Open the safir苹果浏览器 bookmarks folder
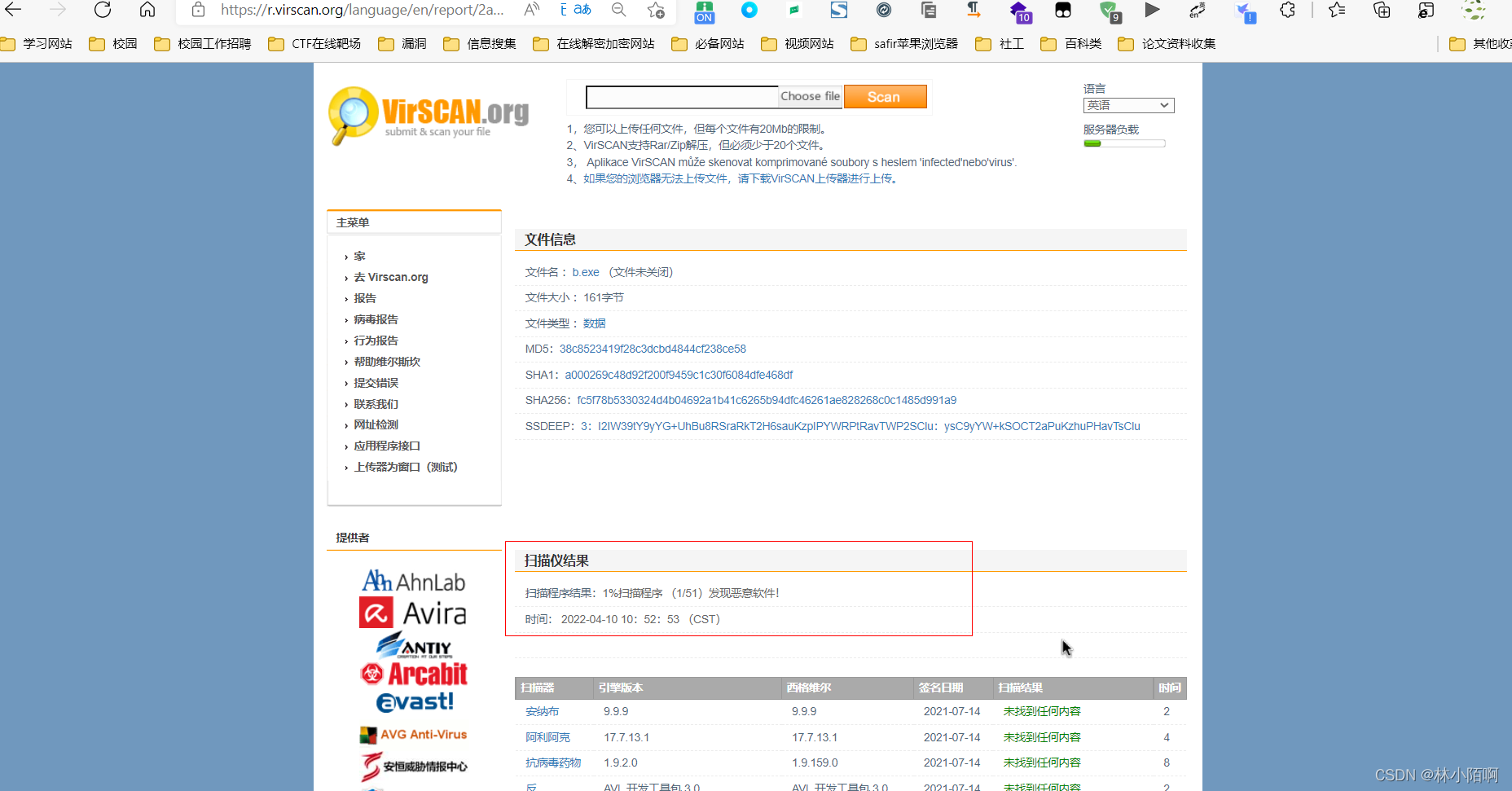1512x791 pixels. (x=904, y=44)
